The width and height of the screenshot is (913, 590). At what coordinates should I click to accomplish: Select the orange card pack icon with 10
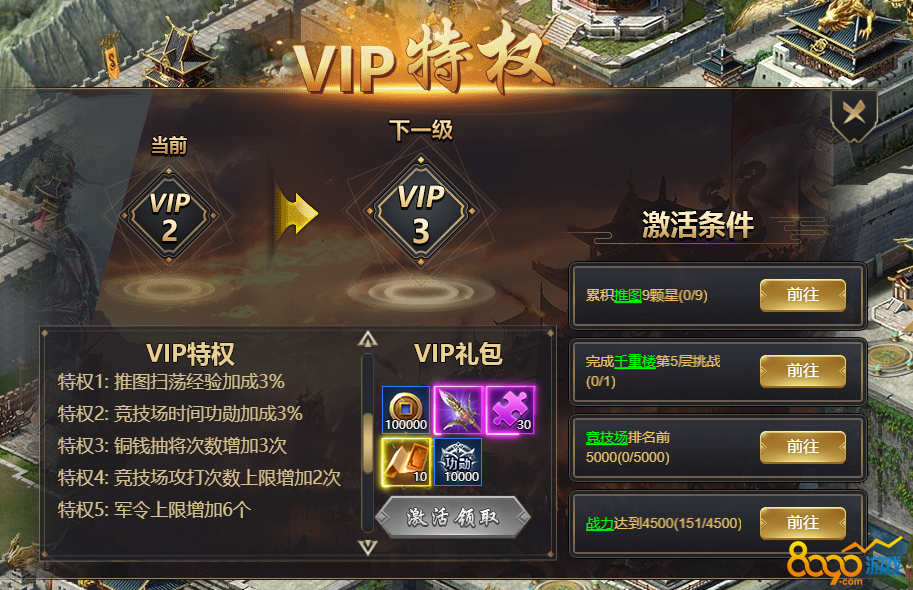406,462
